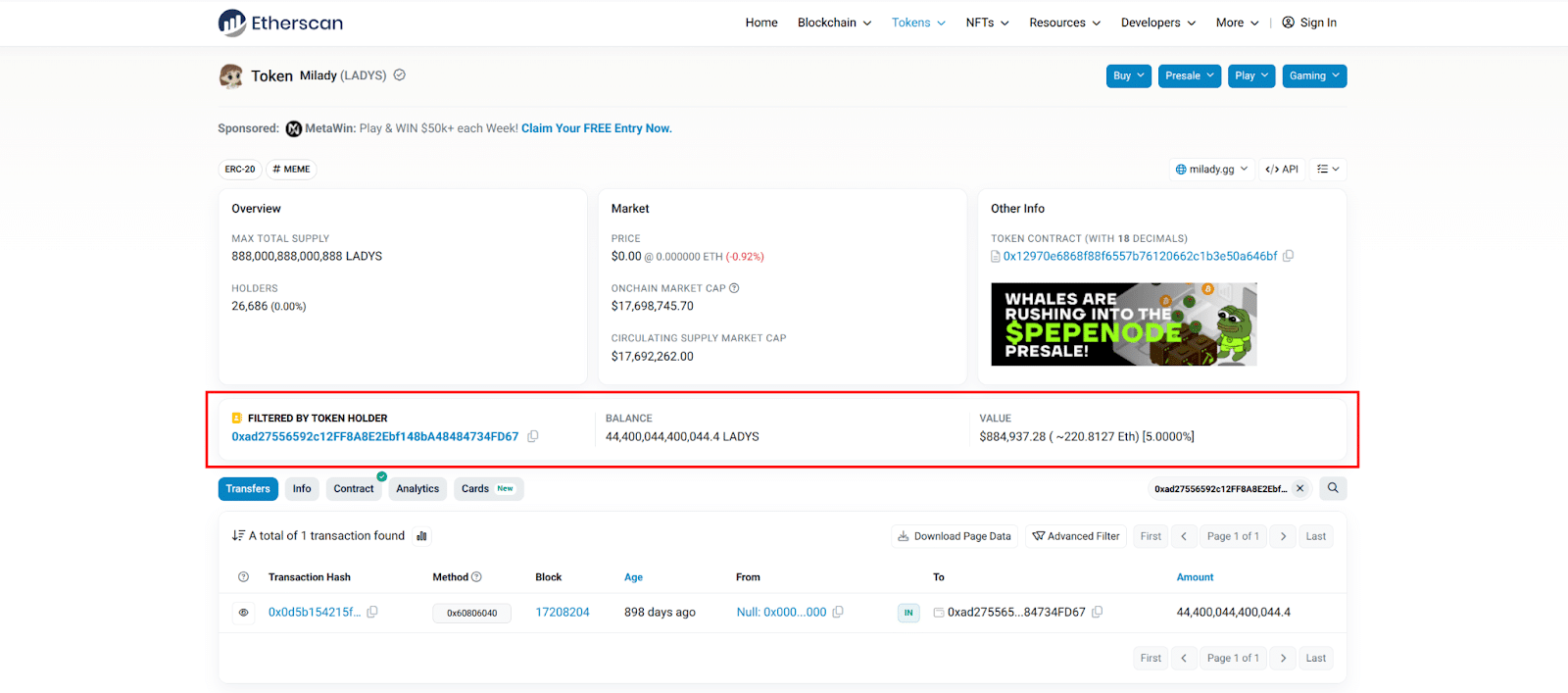Viewport: 1568px width, 693px height.
Task: Click the search magnifier button
Action: point(1333,488)
